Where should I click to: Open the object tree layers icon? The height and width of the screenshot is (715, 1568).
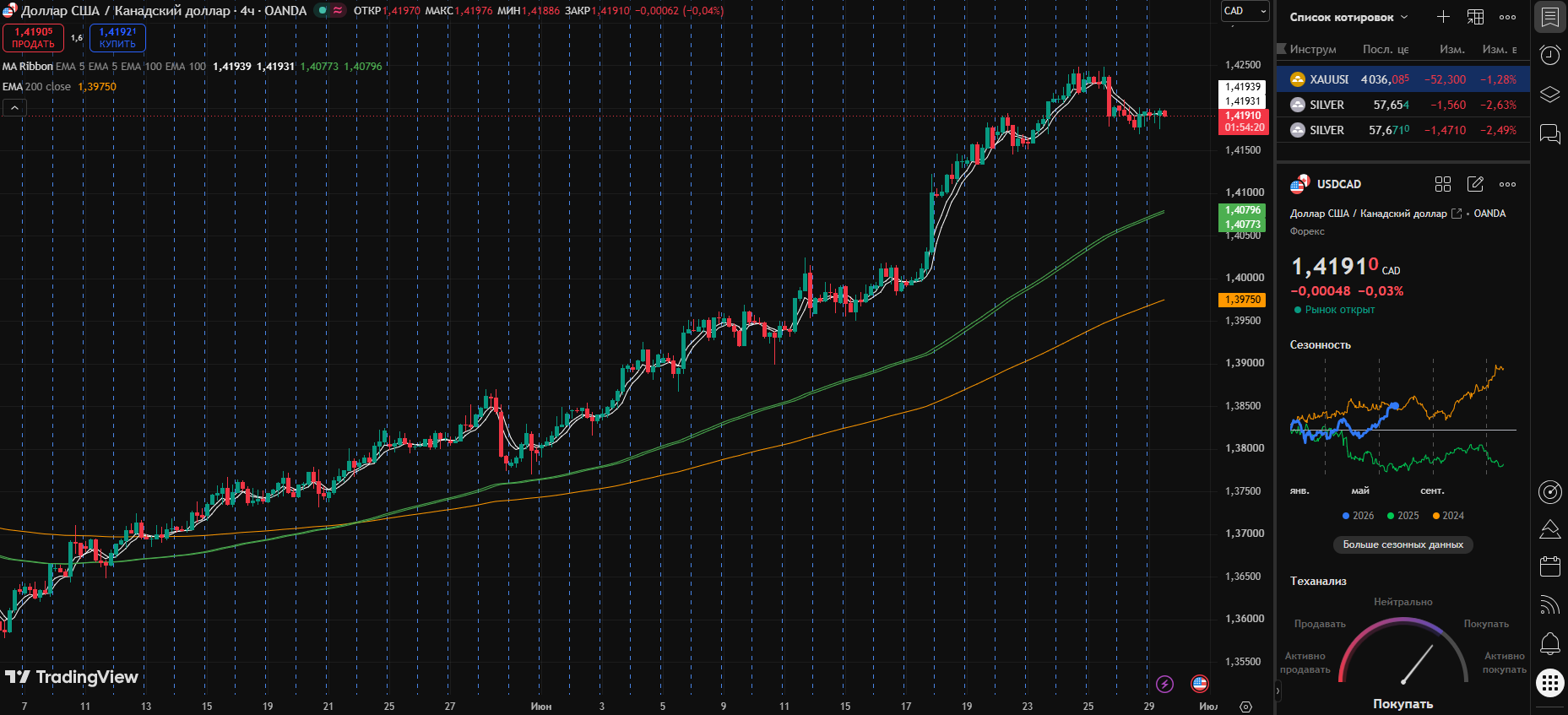point(1550,95)
